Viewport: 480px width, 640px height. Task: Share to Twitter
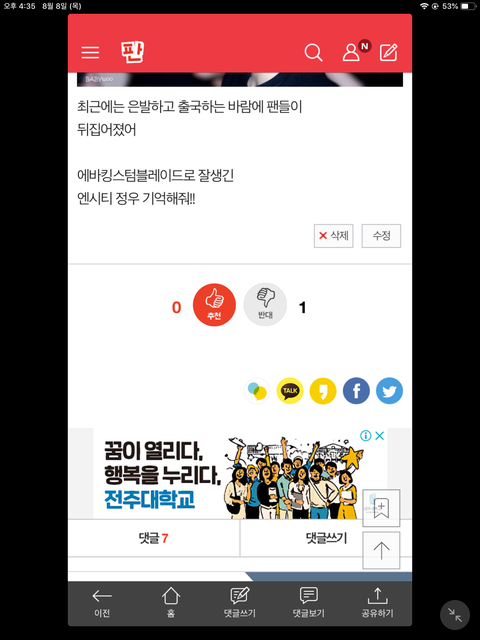coord(389,391)
